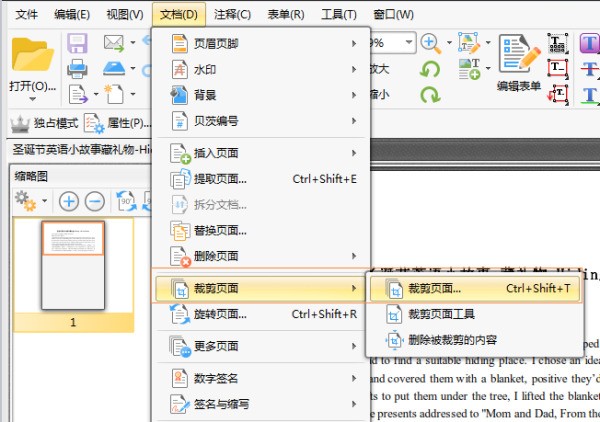Open the 注释(C) menu
The width and height of the screenshot is (600, 422).
pos(232,15)
